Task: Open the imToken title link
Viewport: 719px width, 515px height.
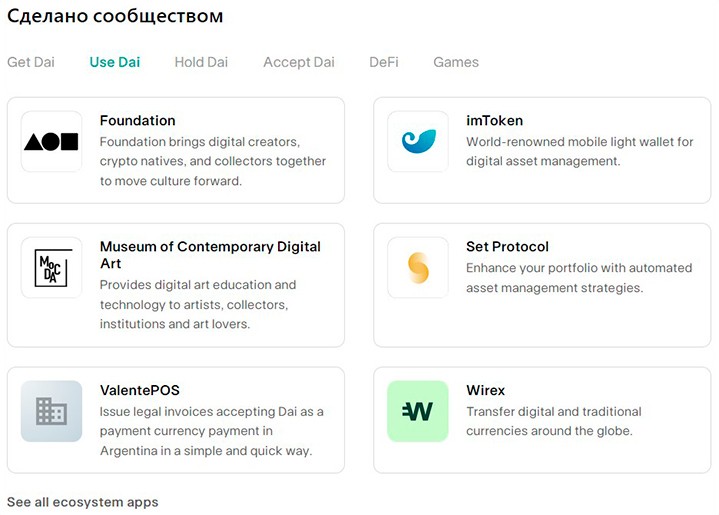Action: click(x=494, y=121)
